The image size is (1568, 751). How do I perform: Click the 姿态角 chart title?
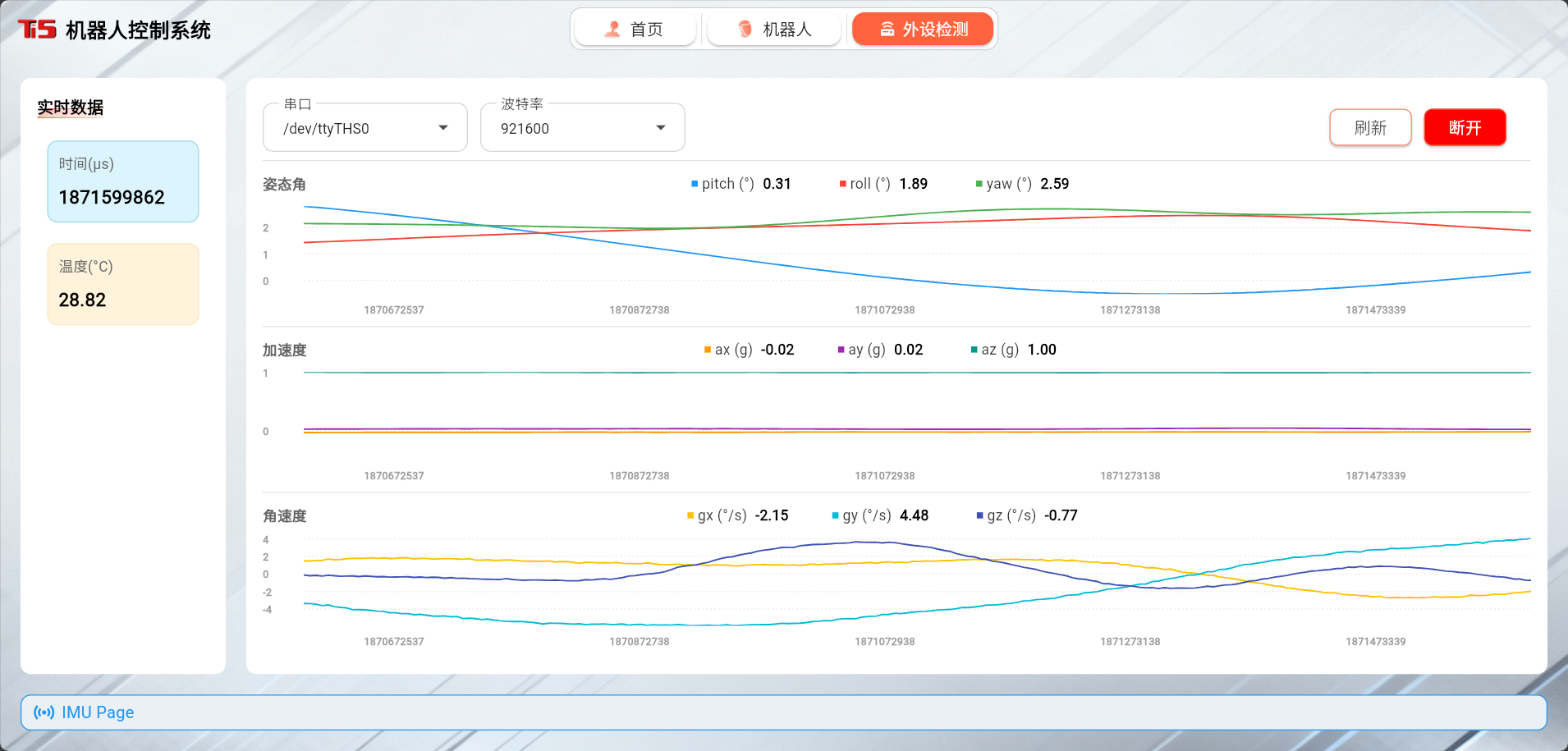tap(284, 185)
